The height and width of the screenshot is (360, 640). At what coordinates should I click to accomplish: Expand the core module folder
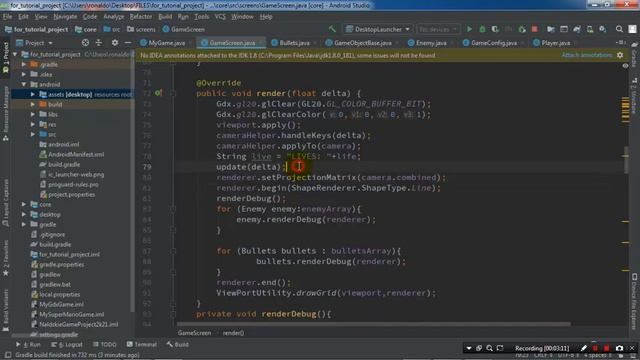[x=24, y=204]
